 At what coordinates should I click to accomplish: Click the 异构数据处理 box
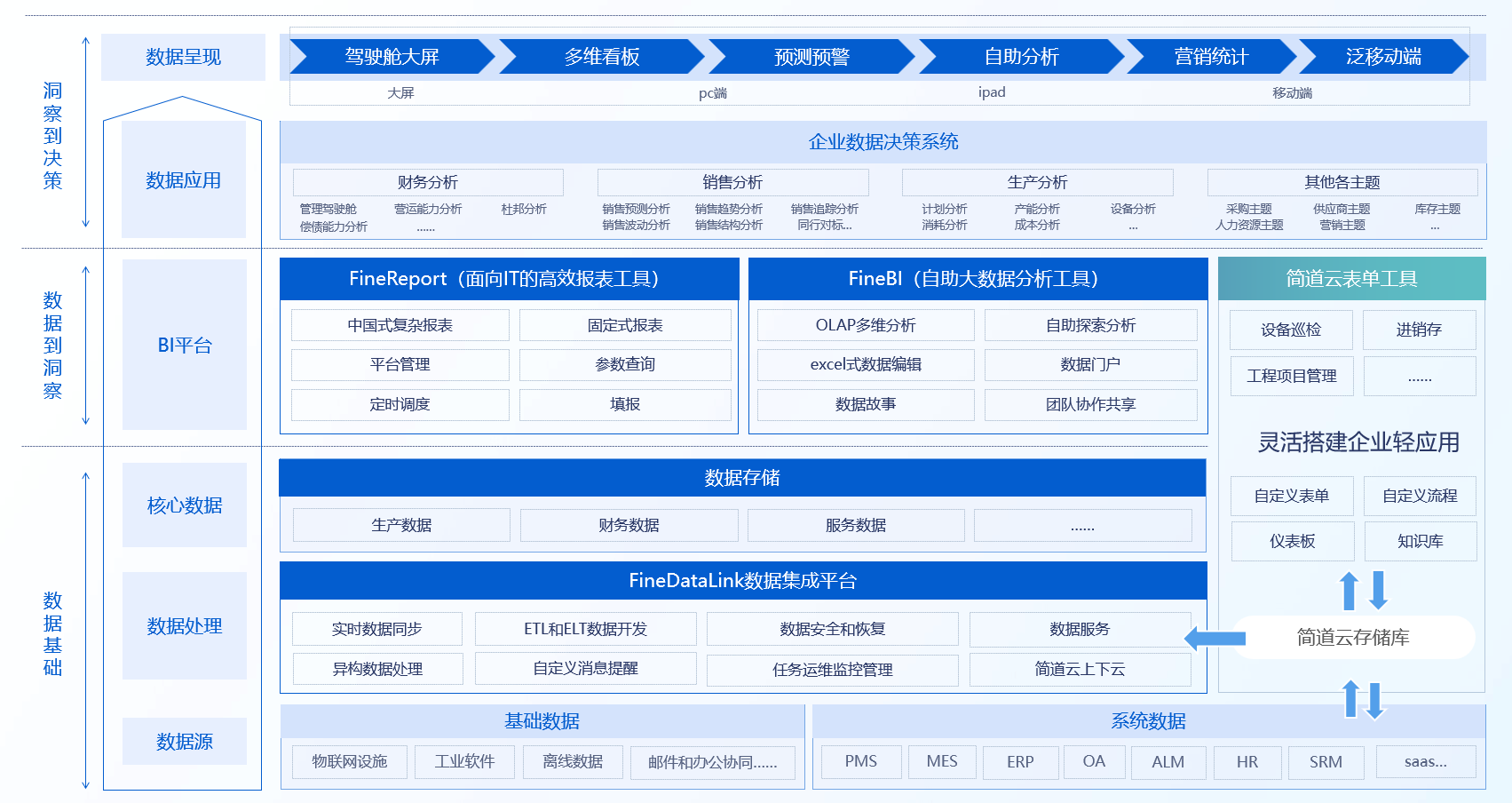click(x=377, y=669)
